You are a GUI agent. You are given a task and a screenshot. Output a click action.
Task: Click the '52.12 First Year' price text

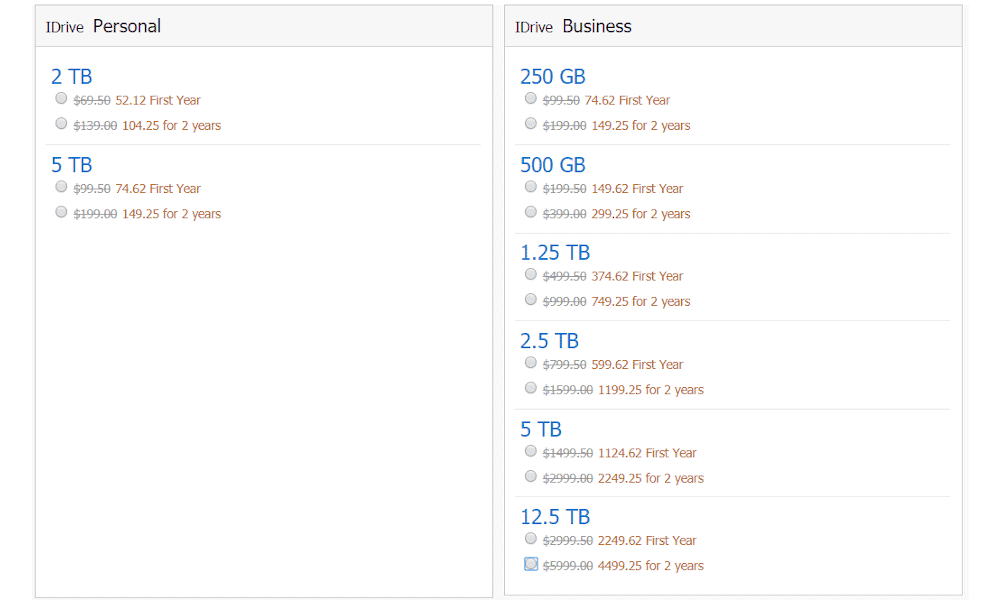158,100
